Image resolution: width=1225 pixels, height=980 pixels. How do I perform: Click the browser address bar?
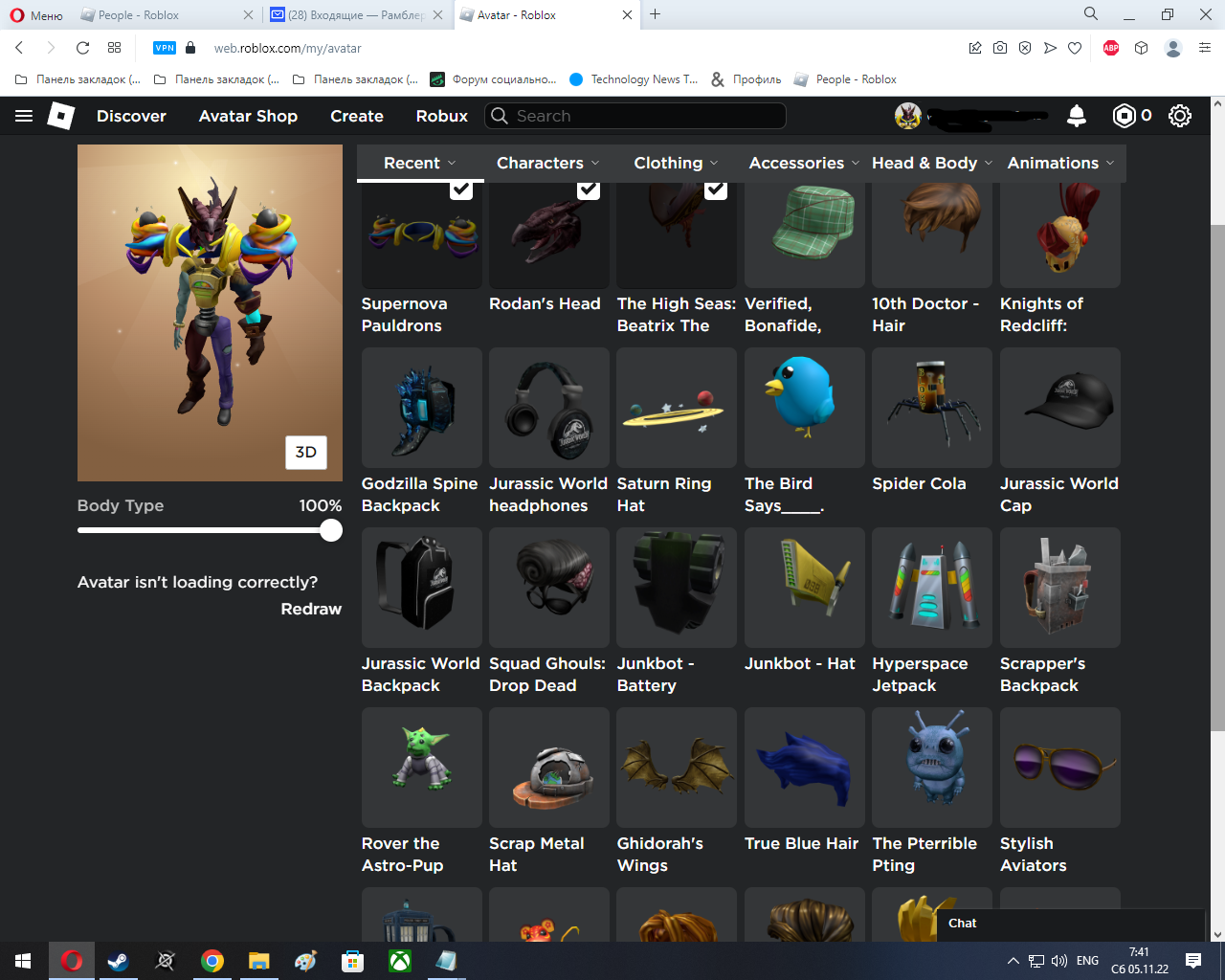[x=574, y=48]
